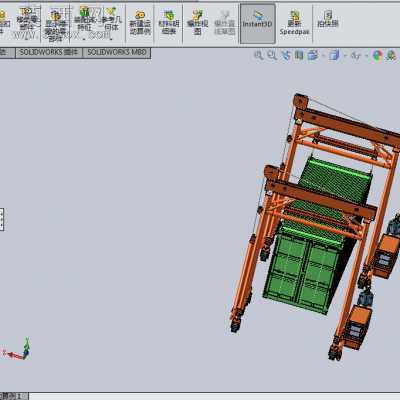Expand Display Style dropdown arrow
Viewport: 400px width, 400px height.
click(x=344, y=56)
